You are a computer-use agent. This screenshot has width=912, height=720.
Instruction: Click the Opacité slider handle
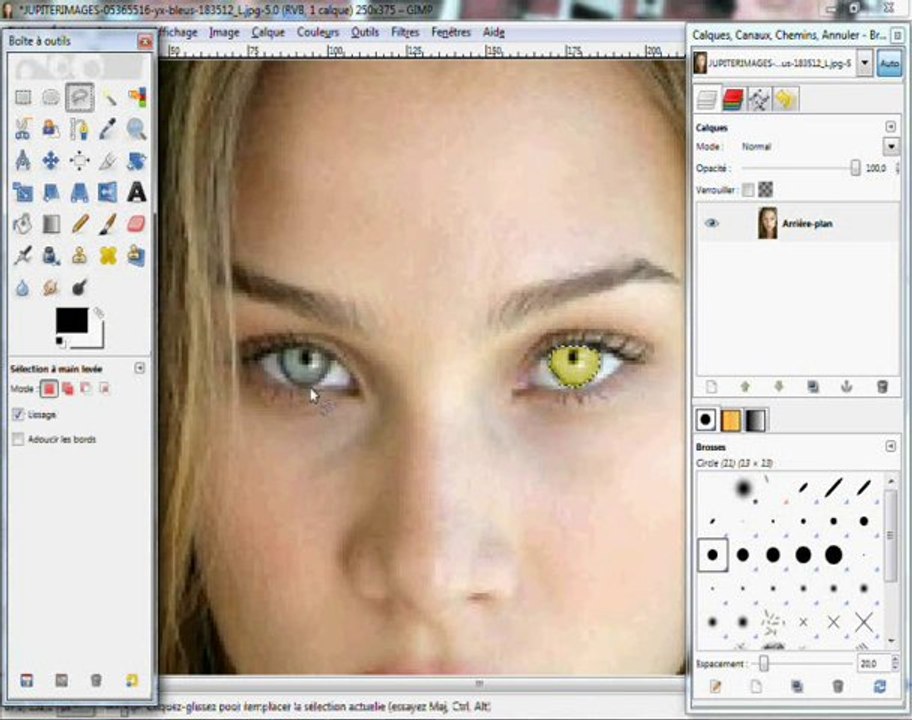[855, 168]
